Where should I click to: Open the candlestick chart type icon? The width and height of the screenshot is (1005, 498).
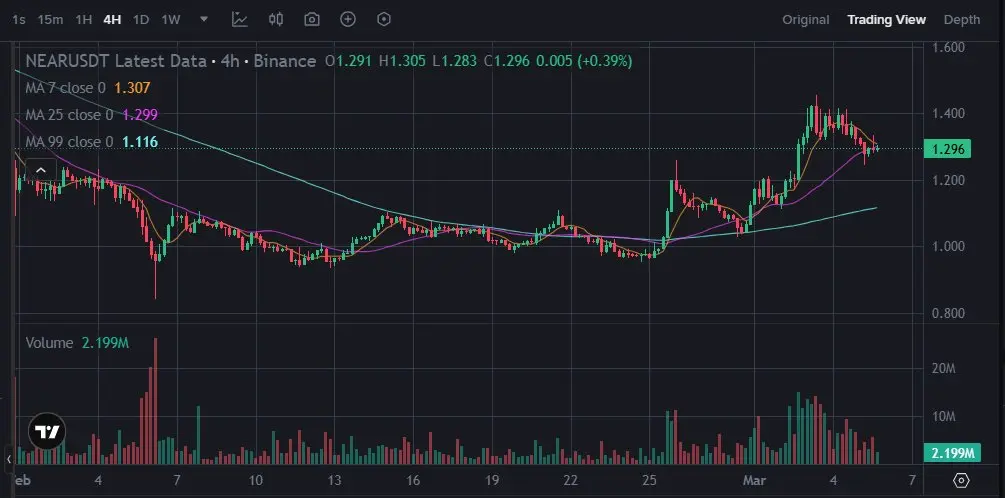(276, 19)
